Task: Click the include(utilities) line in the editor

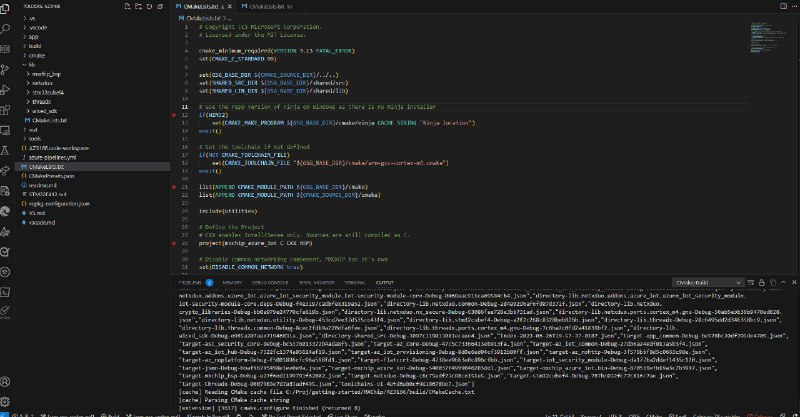Action: coord(228,211)
